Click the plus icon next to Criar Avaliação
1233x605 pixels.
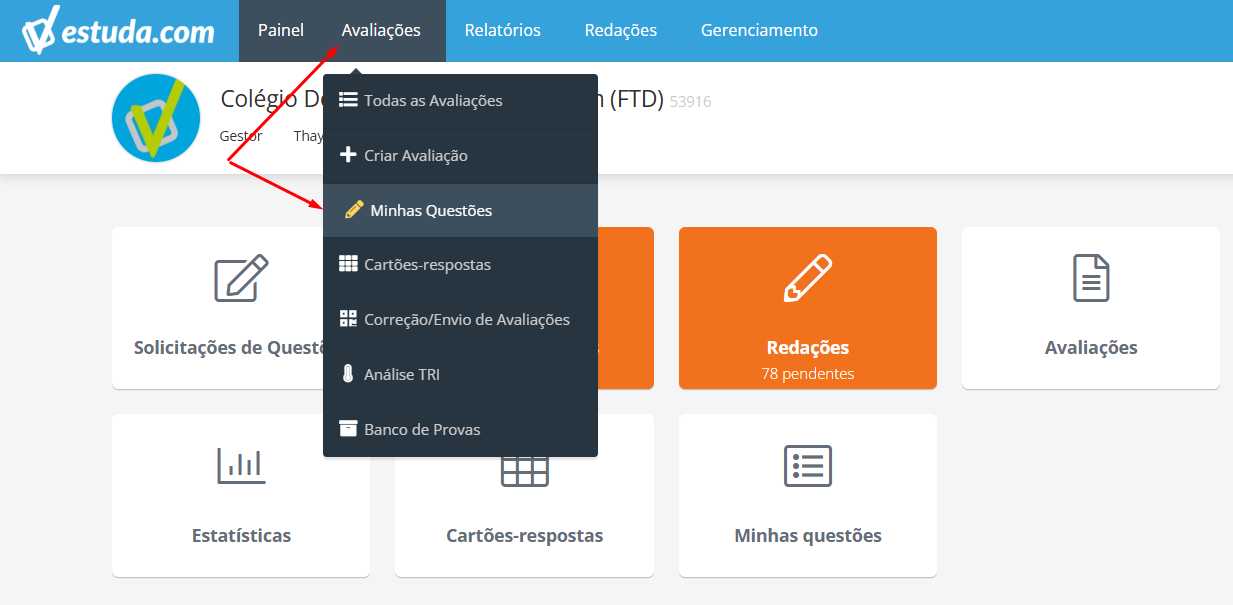point(348,155)
